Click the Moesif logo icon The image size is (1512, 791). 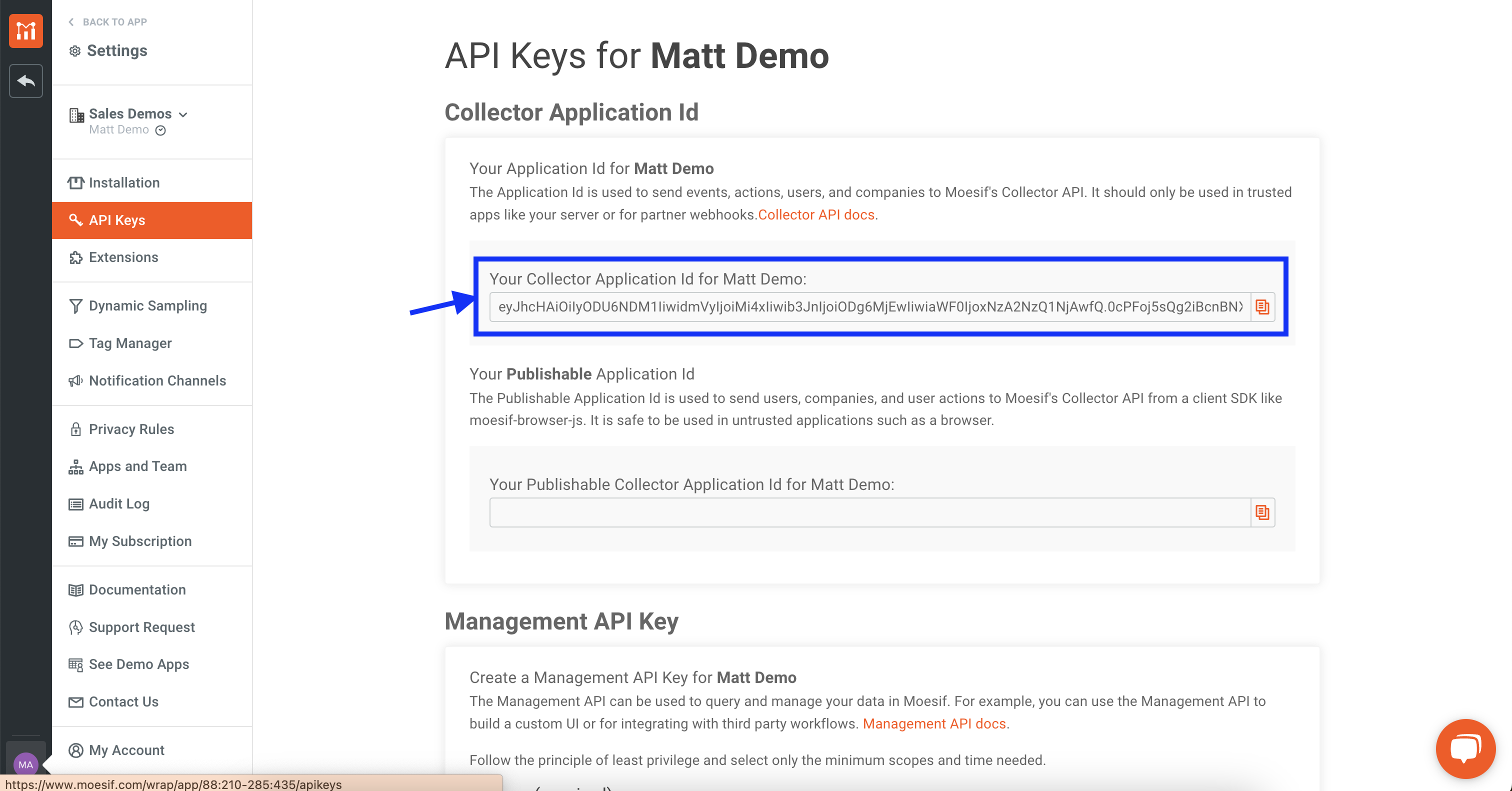pos(26,30)
